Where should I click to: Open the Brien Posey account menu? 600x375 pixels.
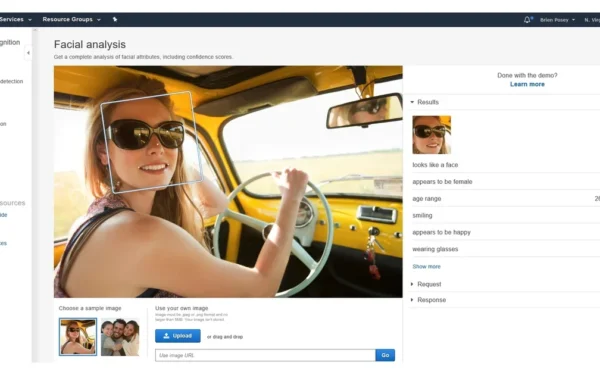coord(557,20)
